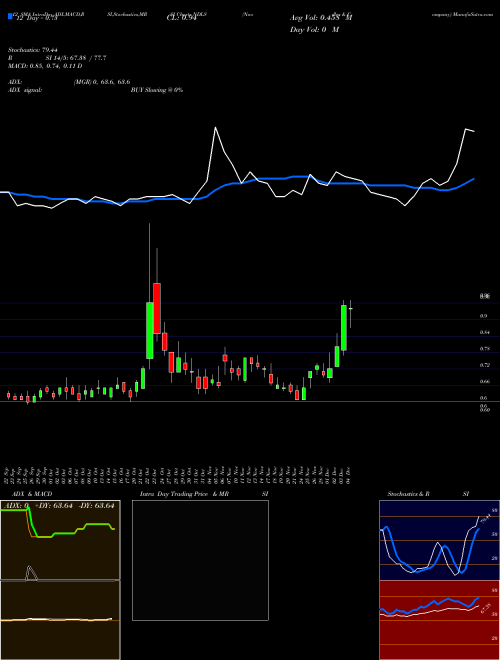Open the empty Intra Day Trading chart box
The height and width of the screenshot is (660, 500).
[x=200, y=560]
